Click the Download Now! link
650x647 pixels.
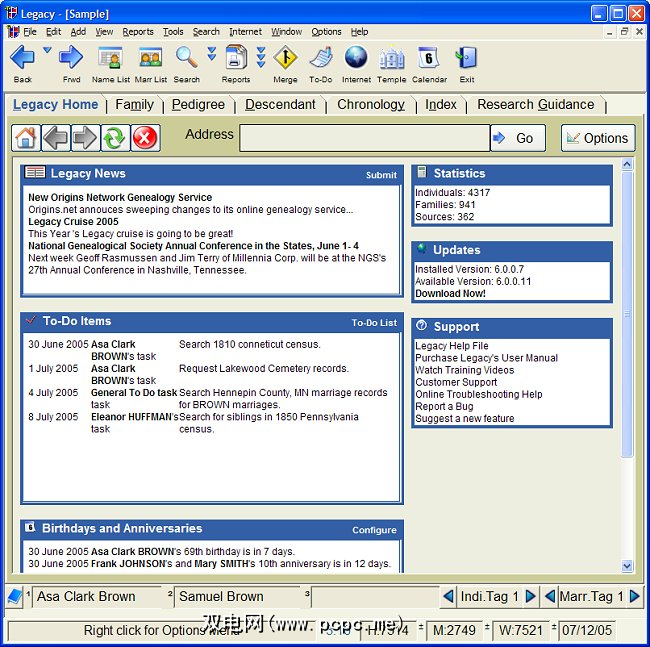coord(450,293)
